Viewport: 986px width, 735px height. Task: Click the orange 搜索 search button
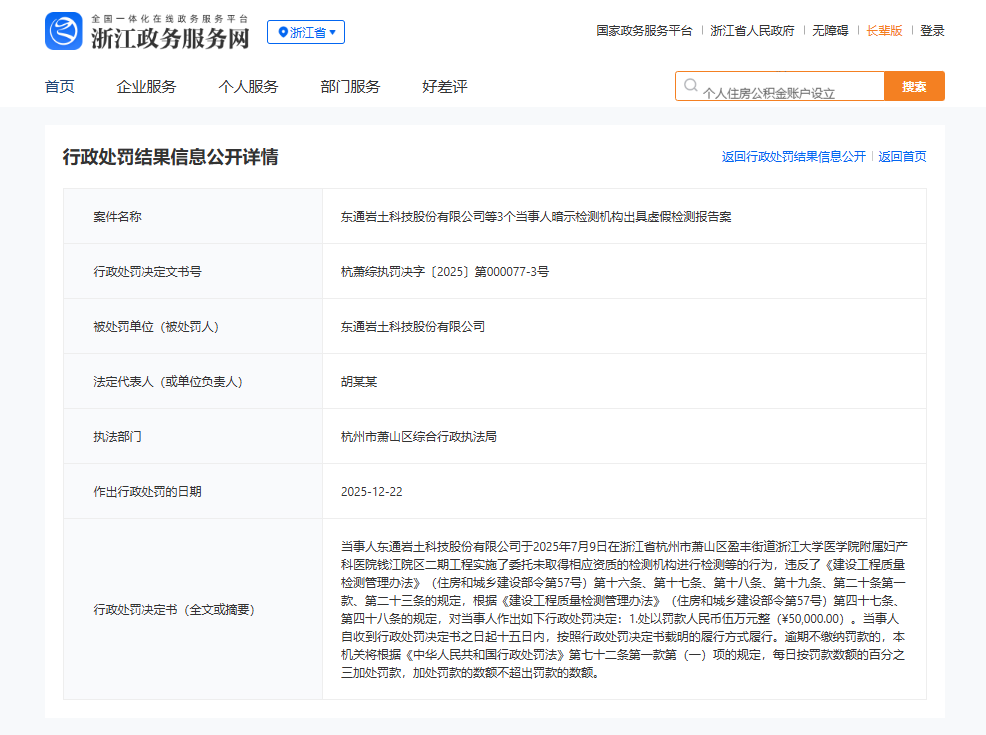click(x=913, y=86)
